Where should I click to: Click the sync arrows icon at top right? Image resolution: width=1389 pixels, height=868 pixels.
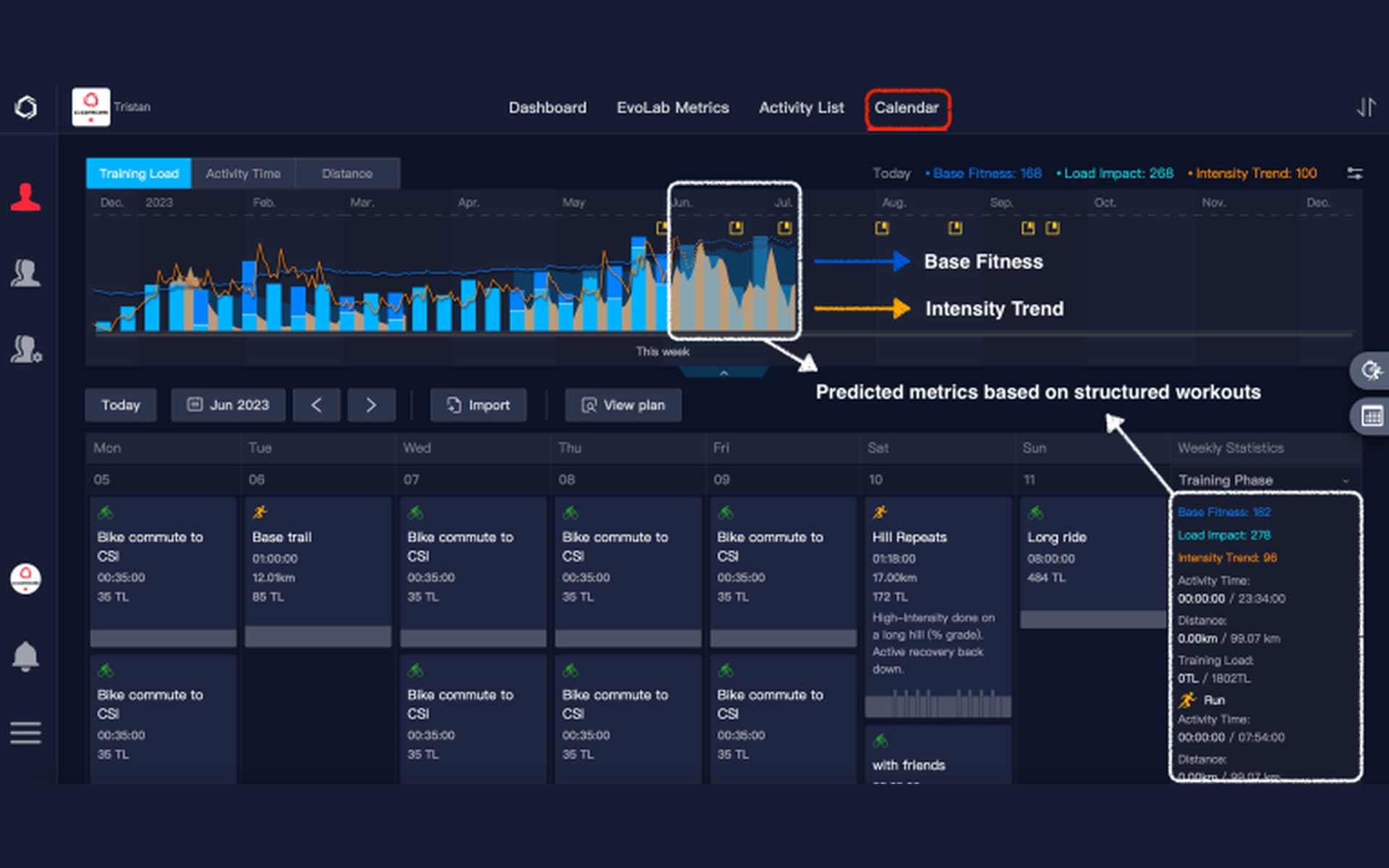(1365, 107)
